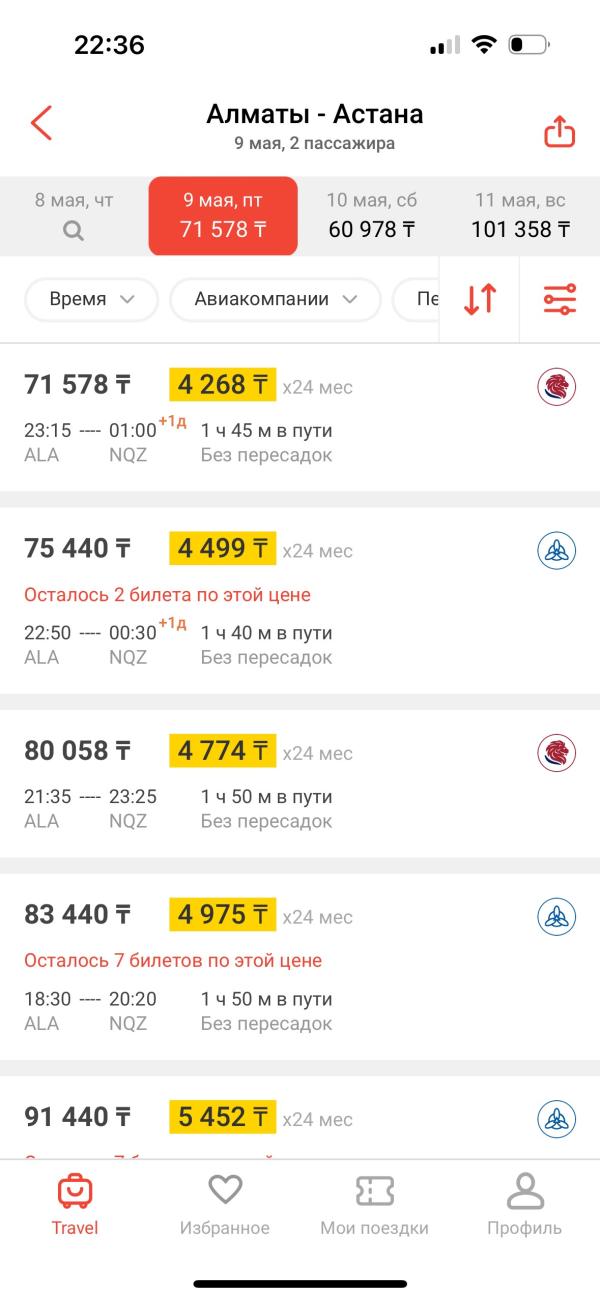Select the Travel tab in bottom bar

click(75, 1203)
